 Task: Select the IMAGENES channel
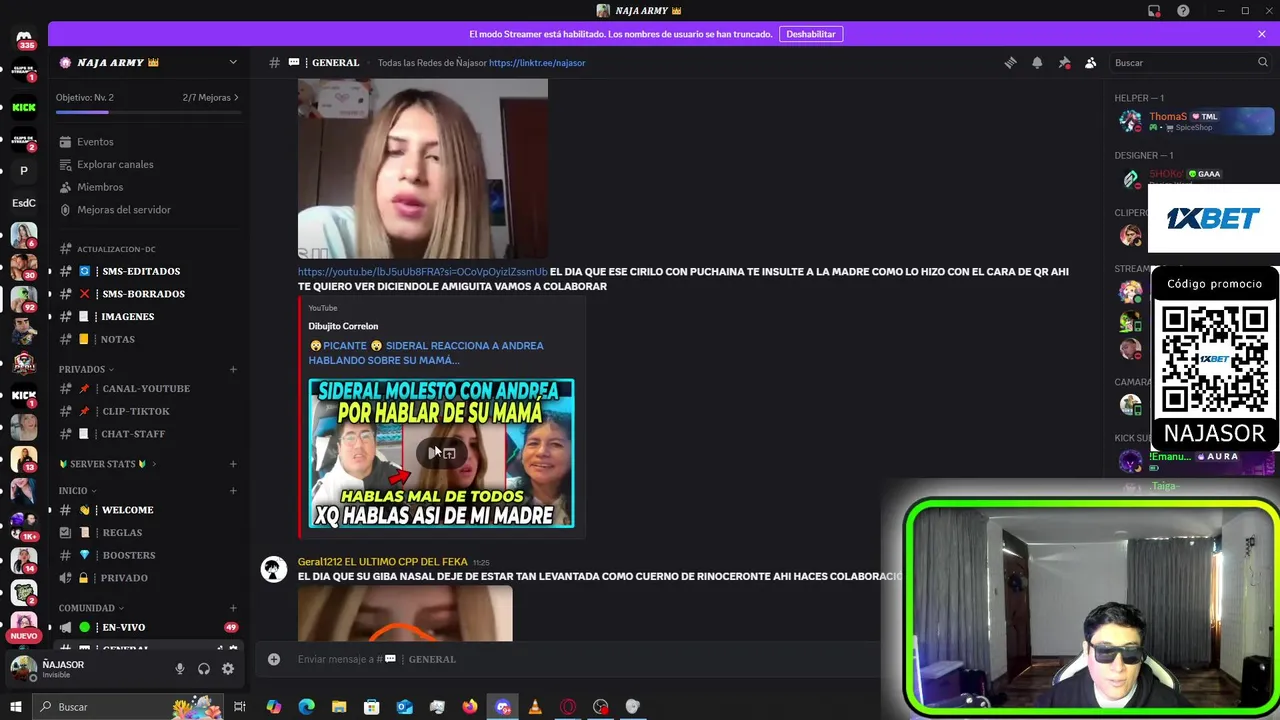(x=149, y=316)
